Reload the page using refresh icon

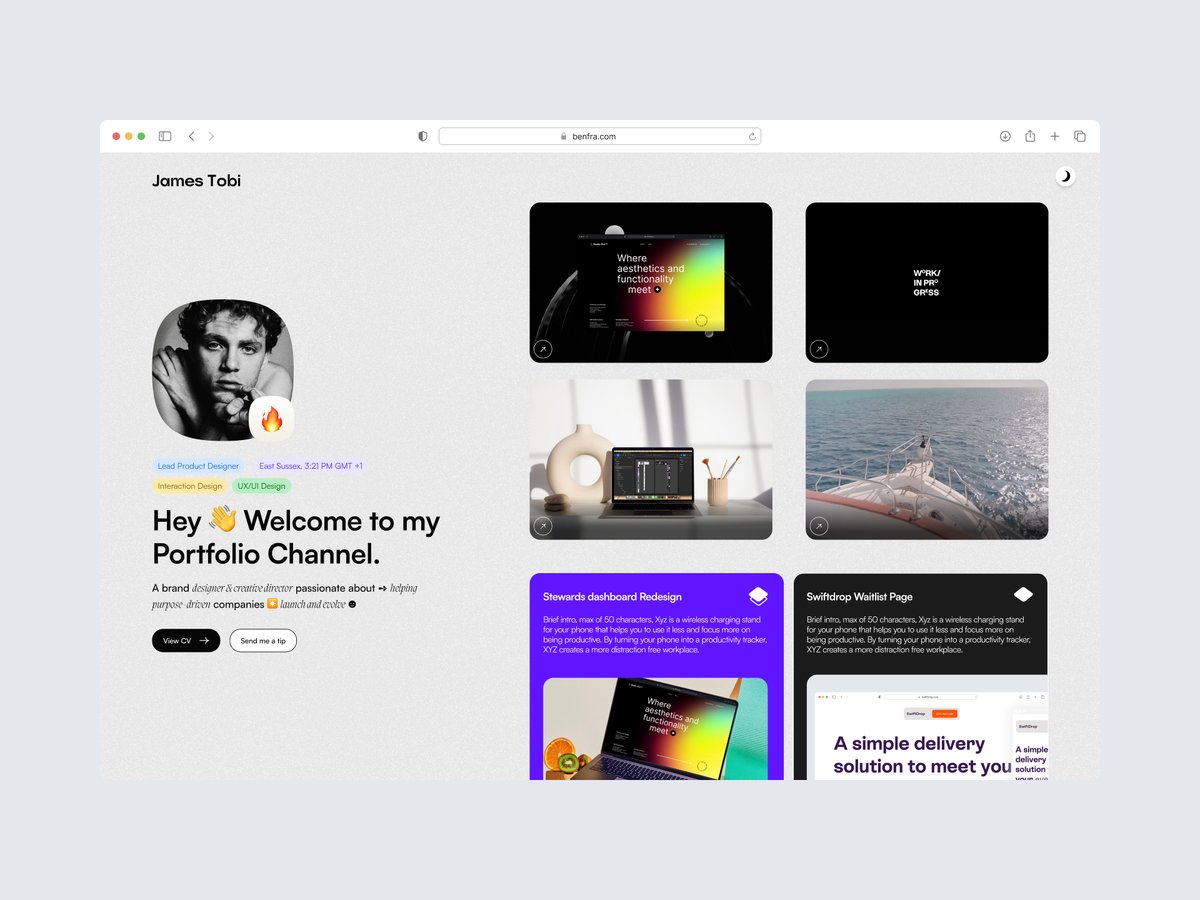(x=752, y=136)
